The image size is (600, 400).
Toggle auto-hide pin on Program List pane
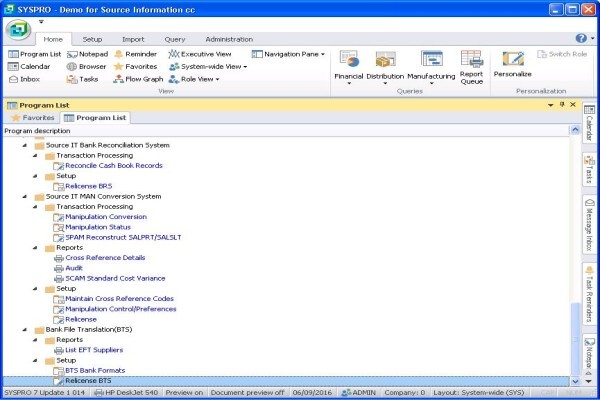pos(562,104)
